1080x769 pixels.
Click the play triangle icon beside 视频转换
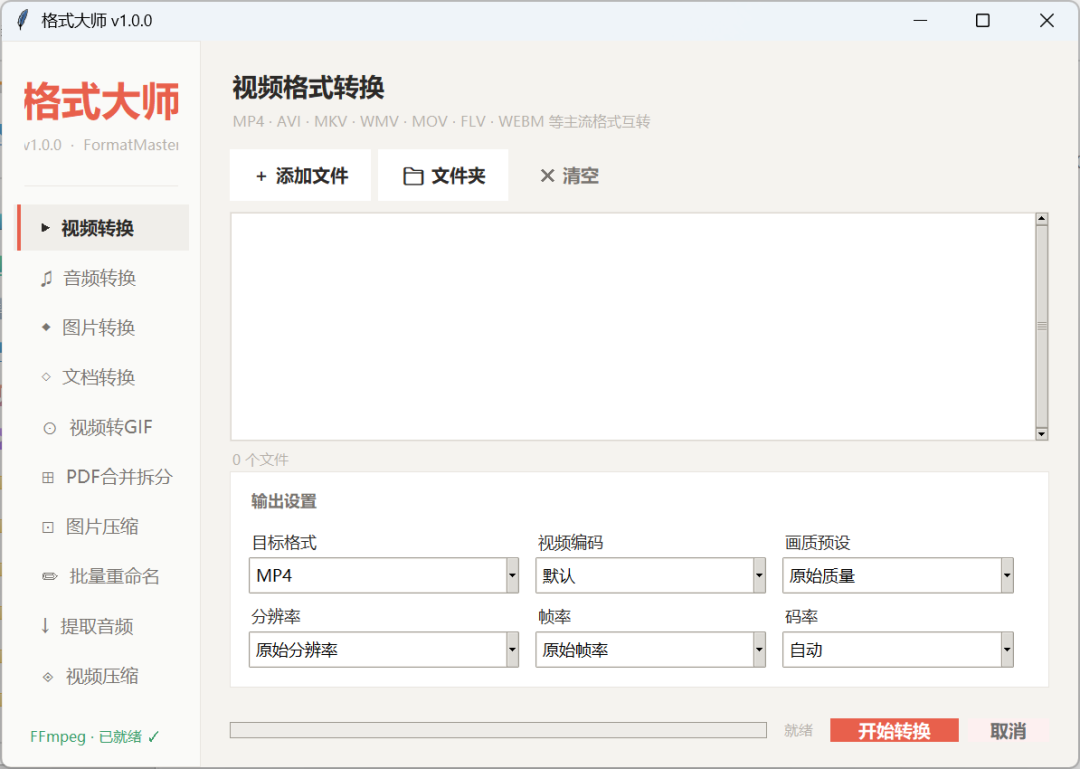45,227
